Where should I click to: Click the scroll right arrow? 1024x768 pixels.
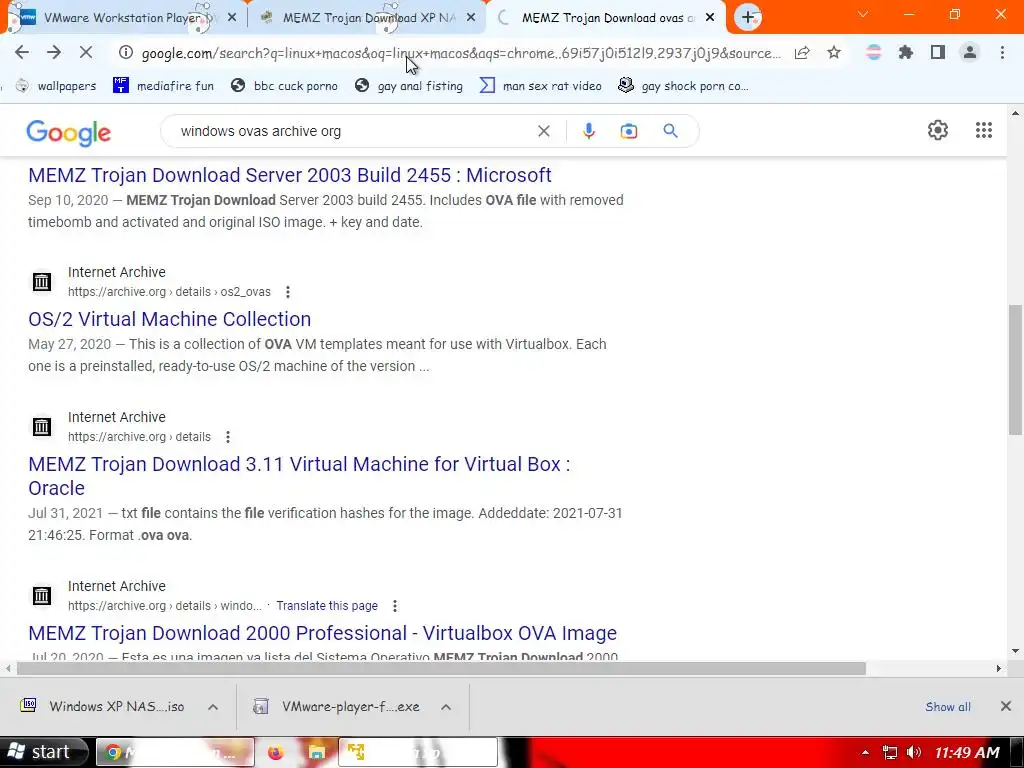(x=999, y=668)
